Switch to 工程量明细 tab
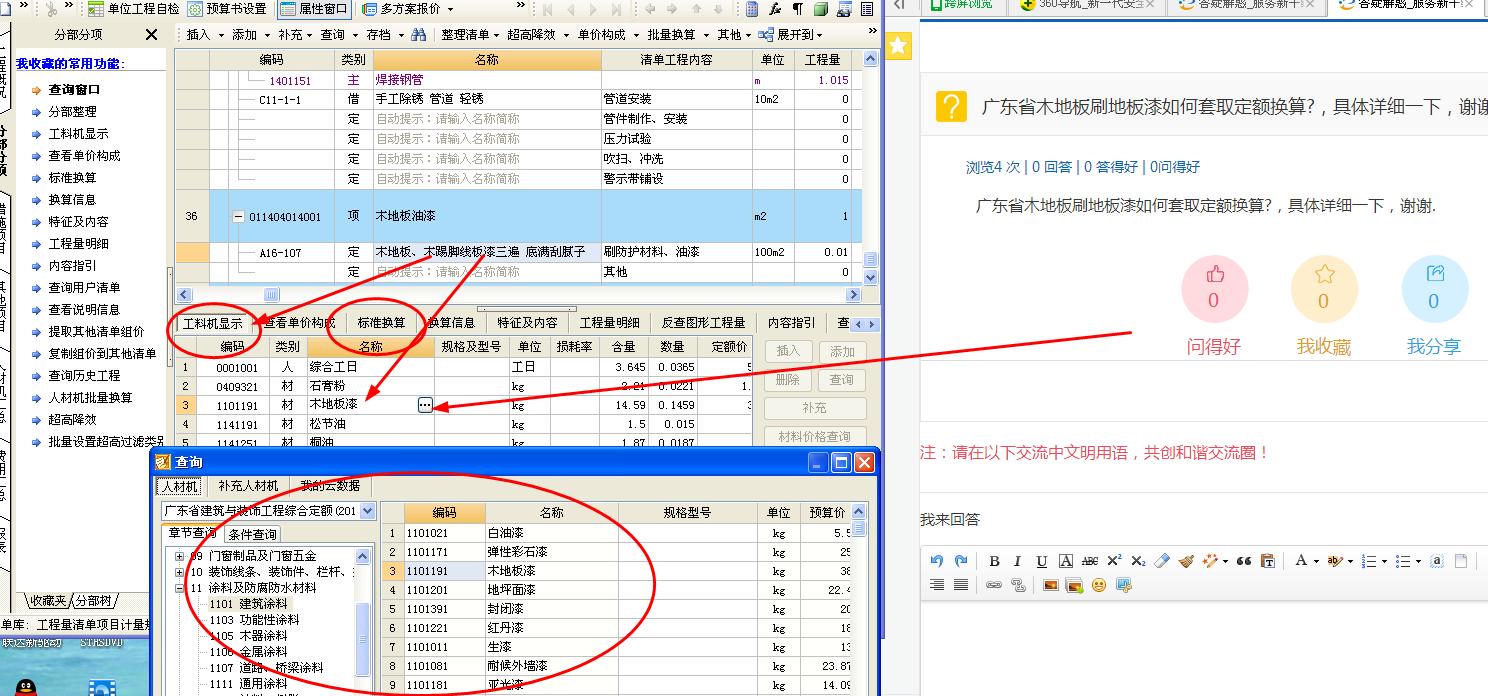The height and width of the screenshot is (696, 1488). 610,323
